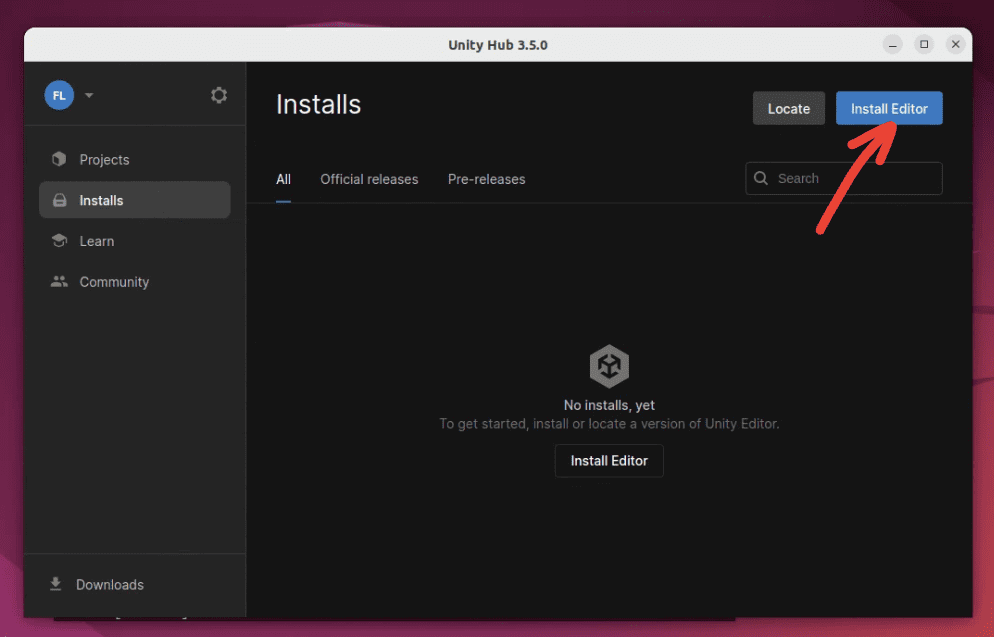Screen dimensions: 994x637
Task: Open Projects using its cube icon
Action: (x=59, y=159)
